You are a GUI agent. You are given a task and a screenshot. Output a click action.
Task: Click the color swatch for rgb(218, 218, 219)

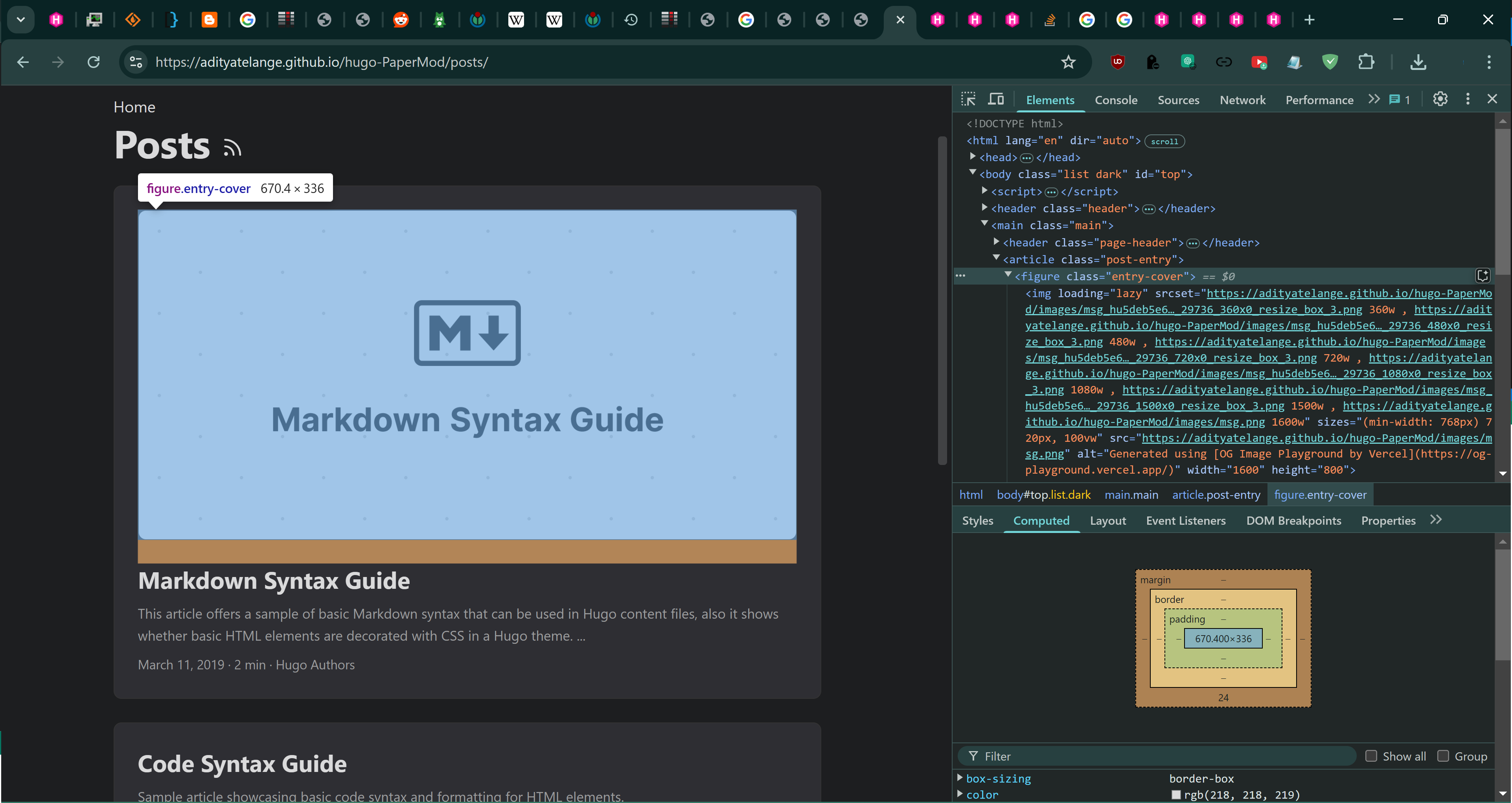coord(1176,795)
